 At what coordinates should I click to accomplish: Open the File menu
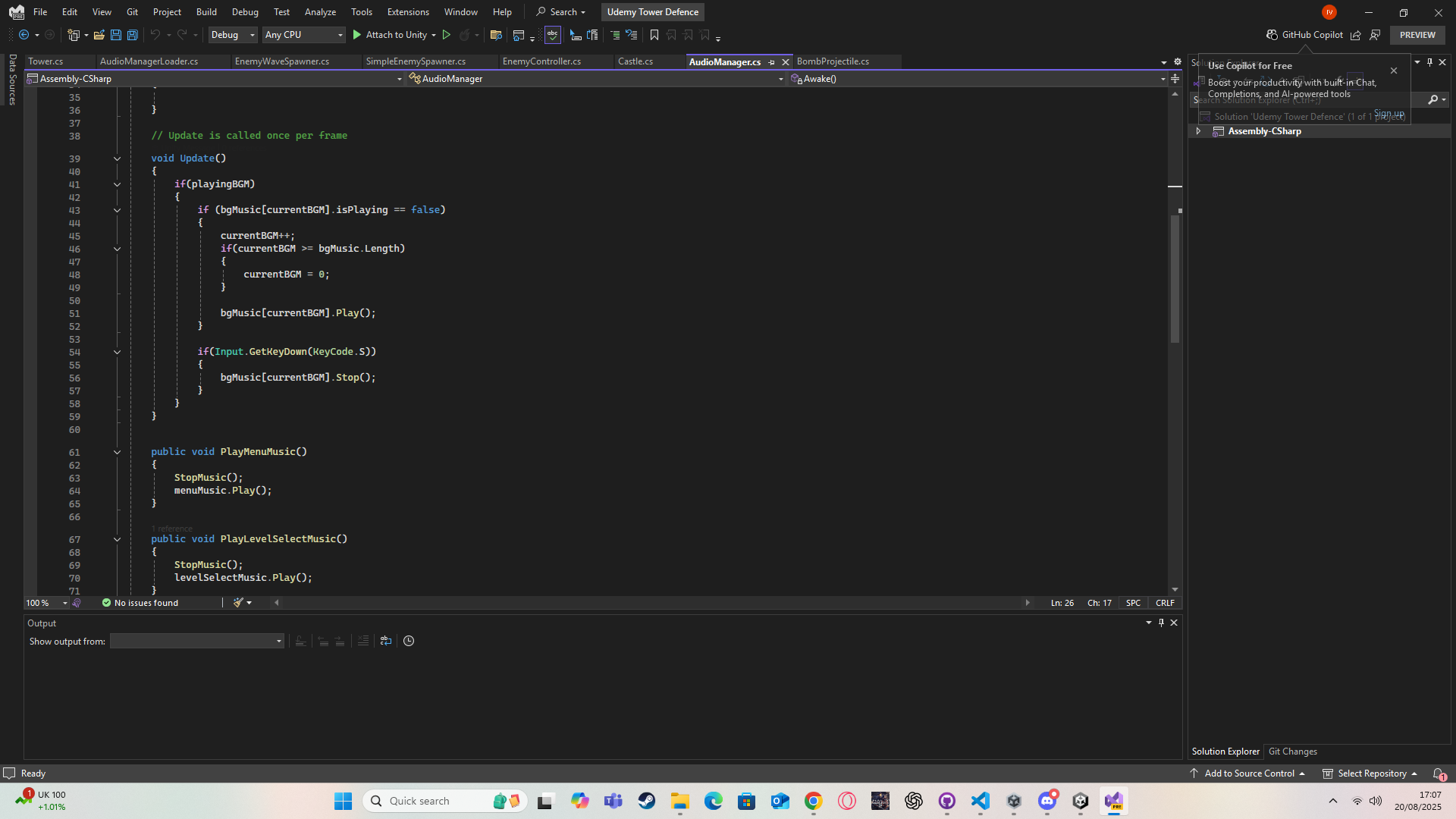coord(40,12)
